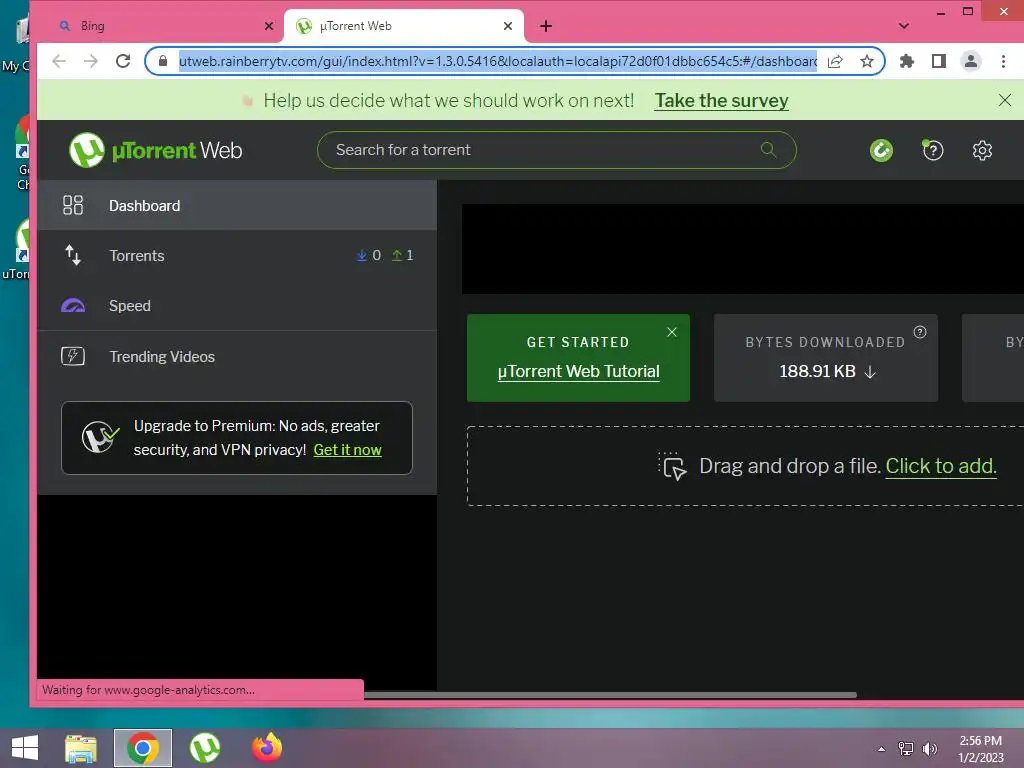Click the Chrome taskbar icon

(x=143, y=748)
